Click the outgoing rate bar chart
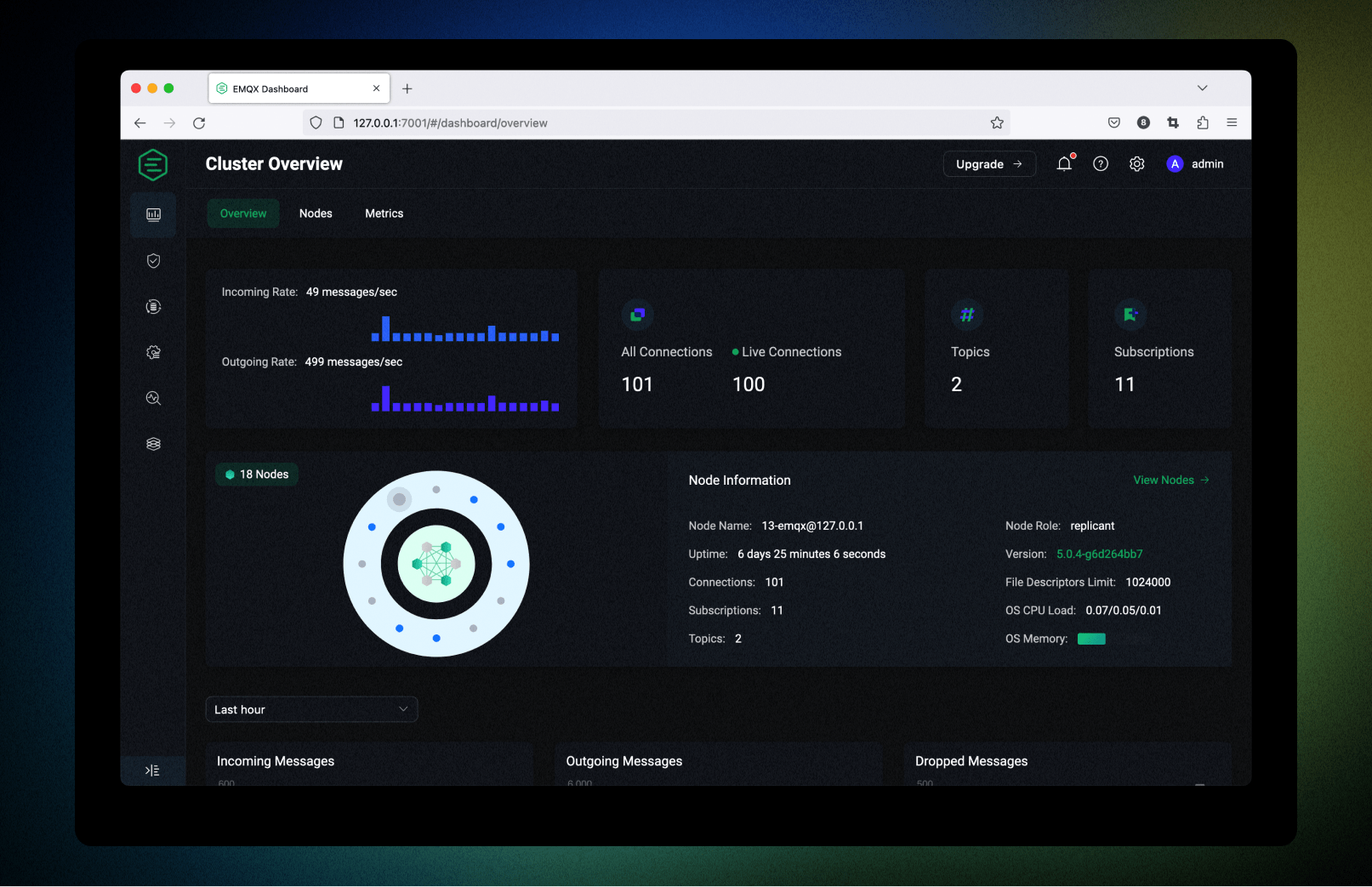 click(x=465, y=398)
